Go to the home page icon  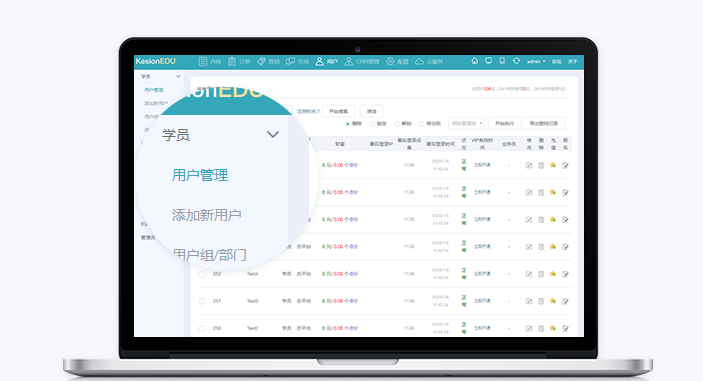(474, 61)
